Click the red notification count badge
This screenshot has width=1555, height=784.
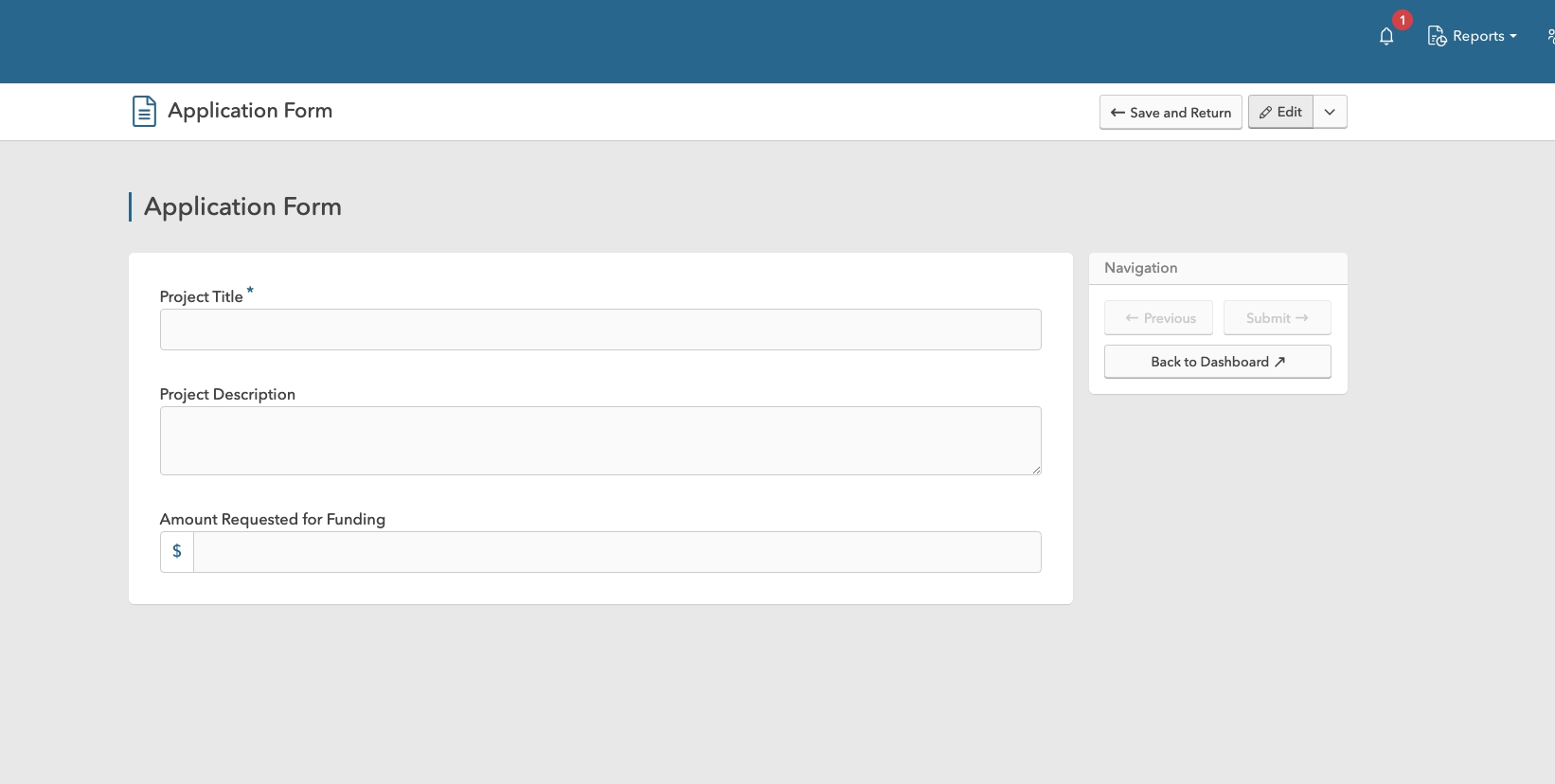pyautogui.click(x=1403, y=20)
